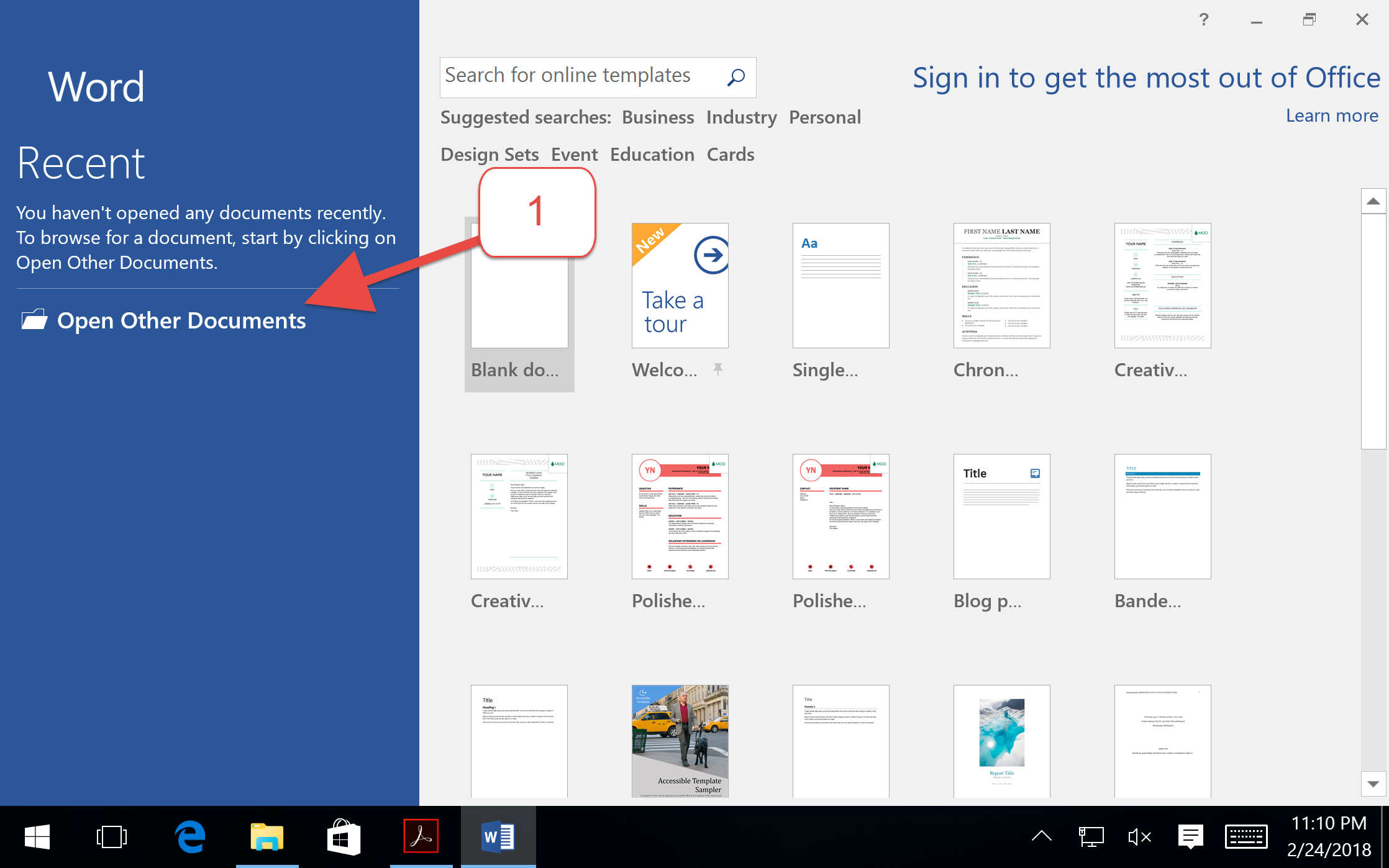
Task: Open Task View in the taskbar
Action: tap(112, 837)
